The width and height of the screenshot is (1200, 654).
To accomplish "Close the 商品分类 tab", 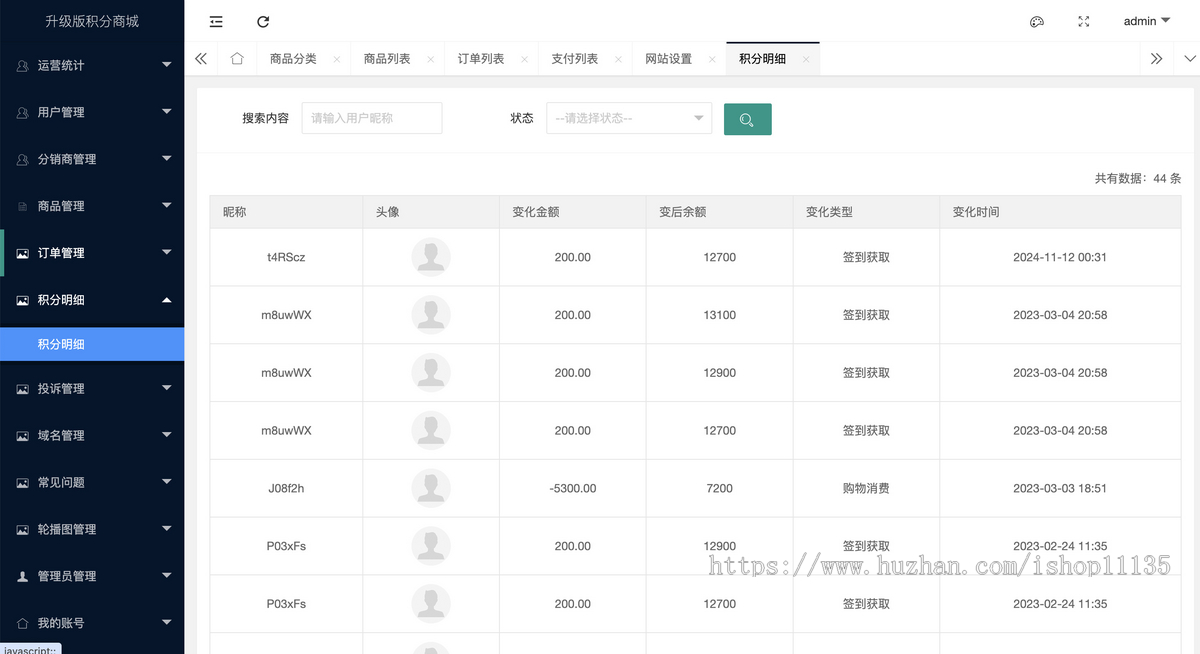I will (337, 59).
